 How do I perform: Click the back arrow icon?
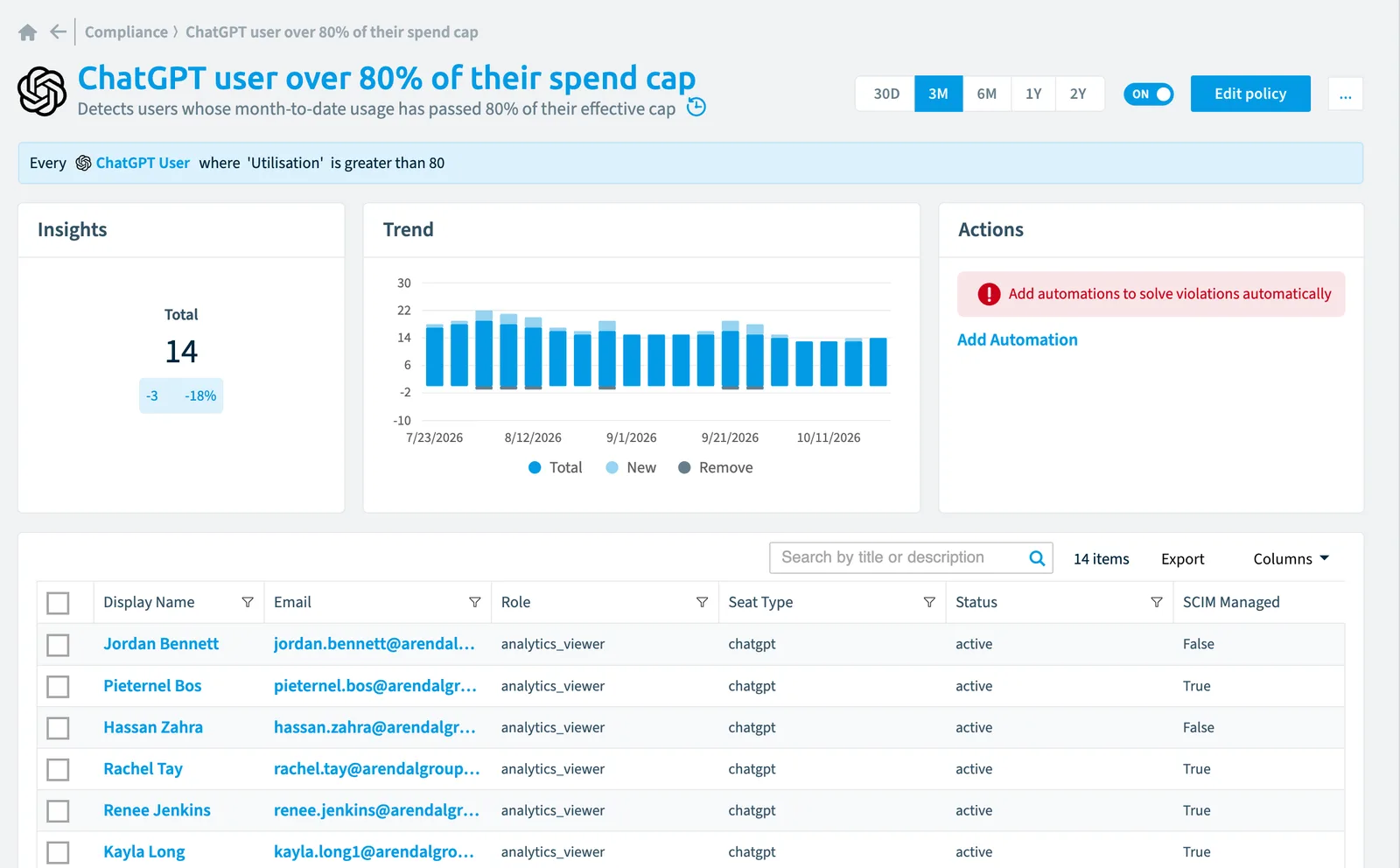tap(59, 32)
